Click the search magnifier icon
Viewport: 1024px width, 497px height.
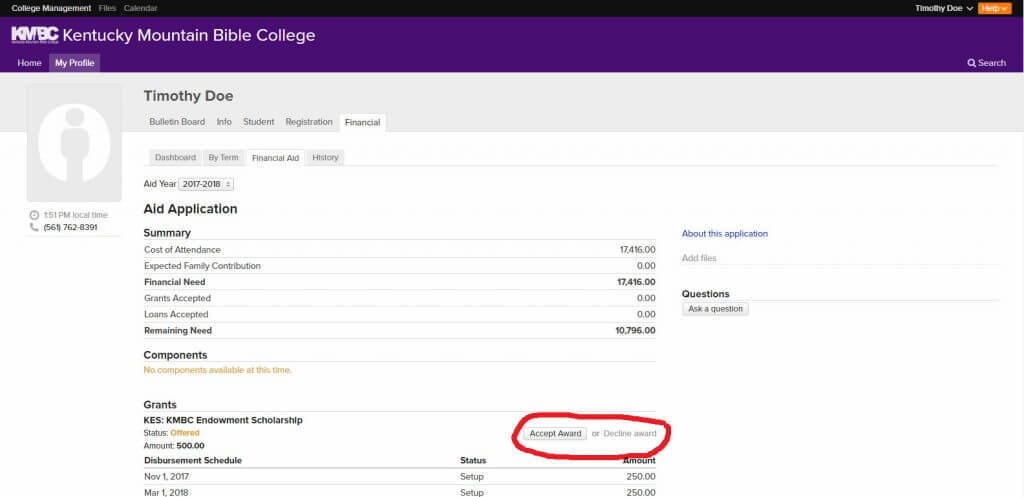tap(971, 63)
